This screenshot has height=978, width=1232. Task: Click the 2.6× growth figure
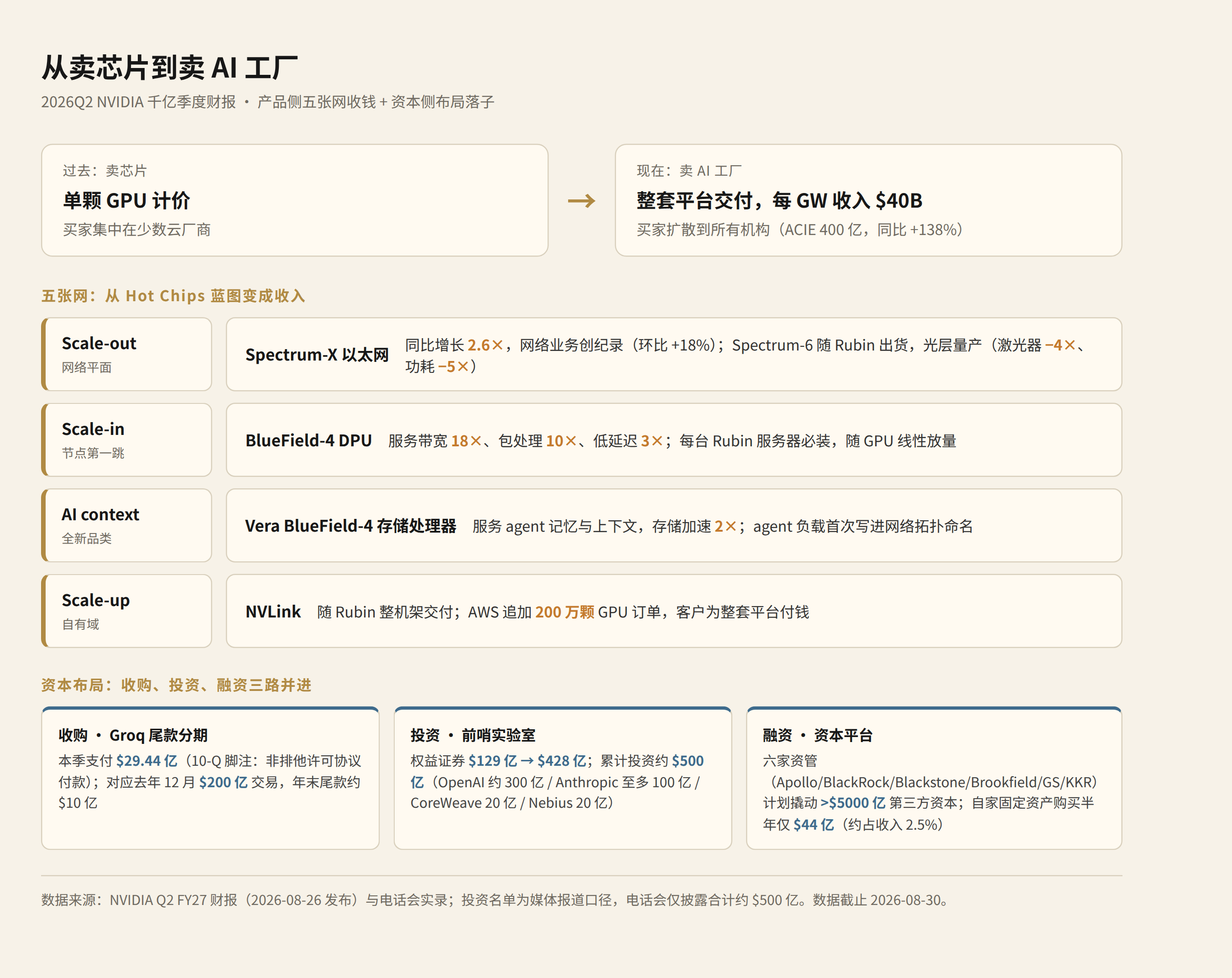tap(485, 345)
